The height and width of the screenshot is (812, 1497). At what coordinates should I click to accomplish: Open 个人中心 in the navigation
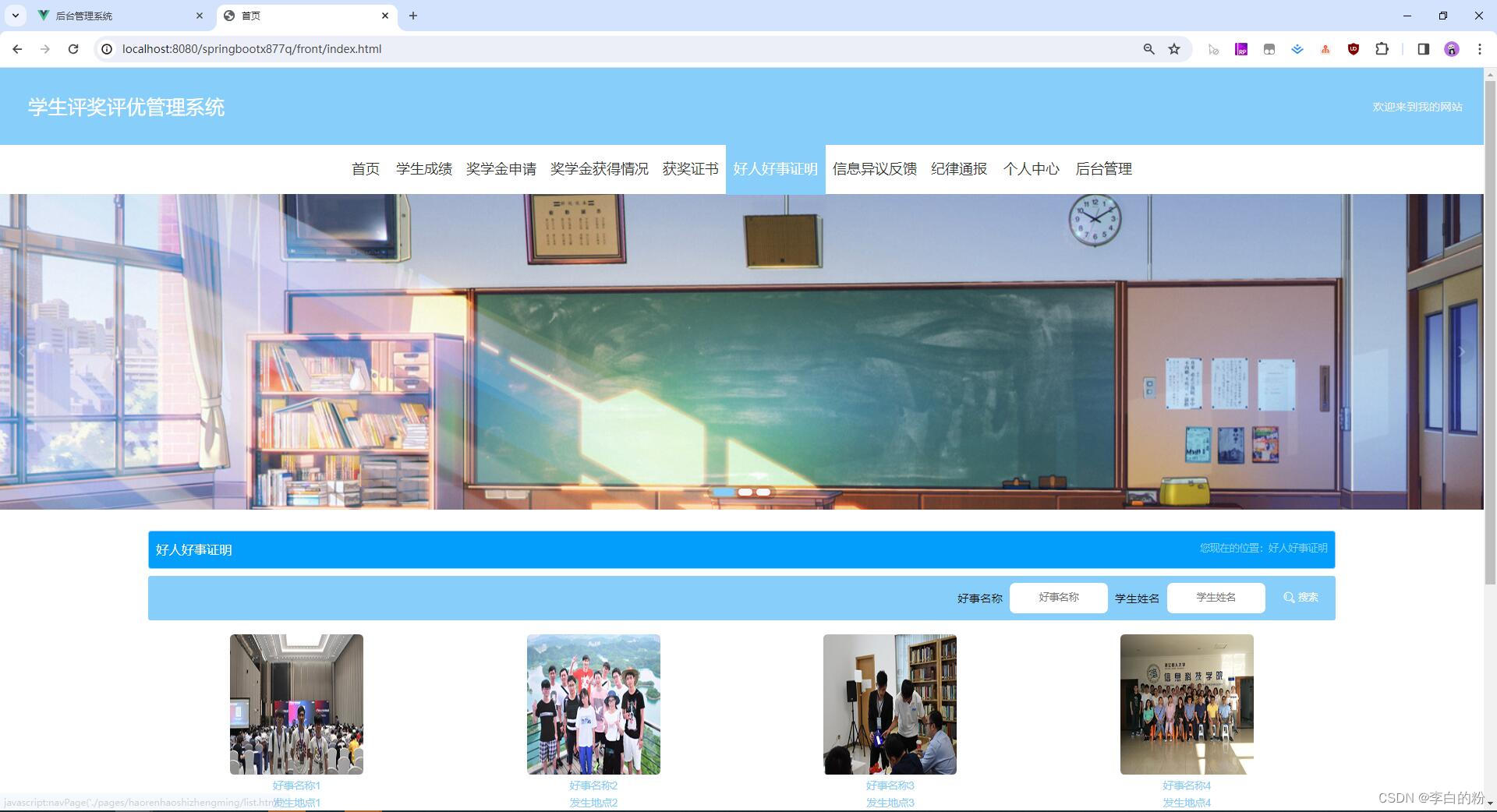tap(1032, 169)
